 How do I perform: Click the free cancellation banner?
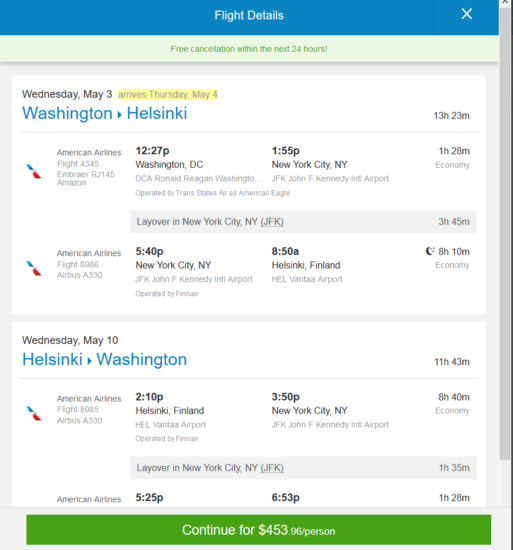249,49
